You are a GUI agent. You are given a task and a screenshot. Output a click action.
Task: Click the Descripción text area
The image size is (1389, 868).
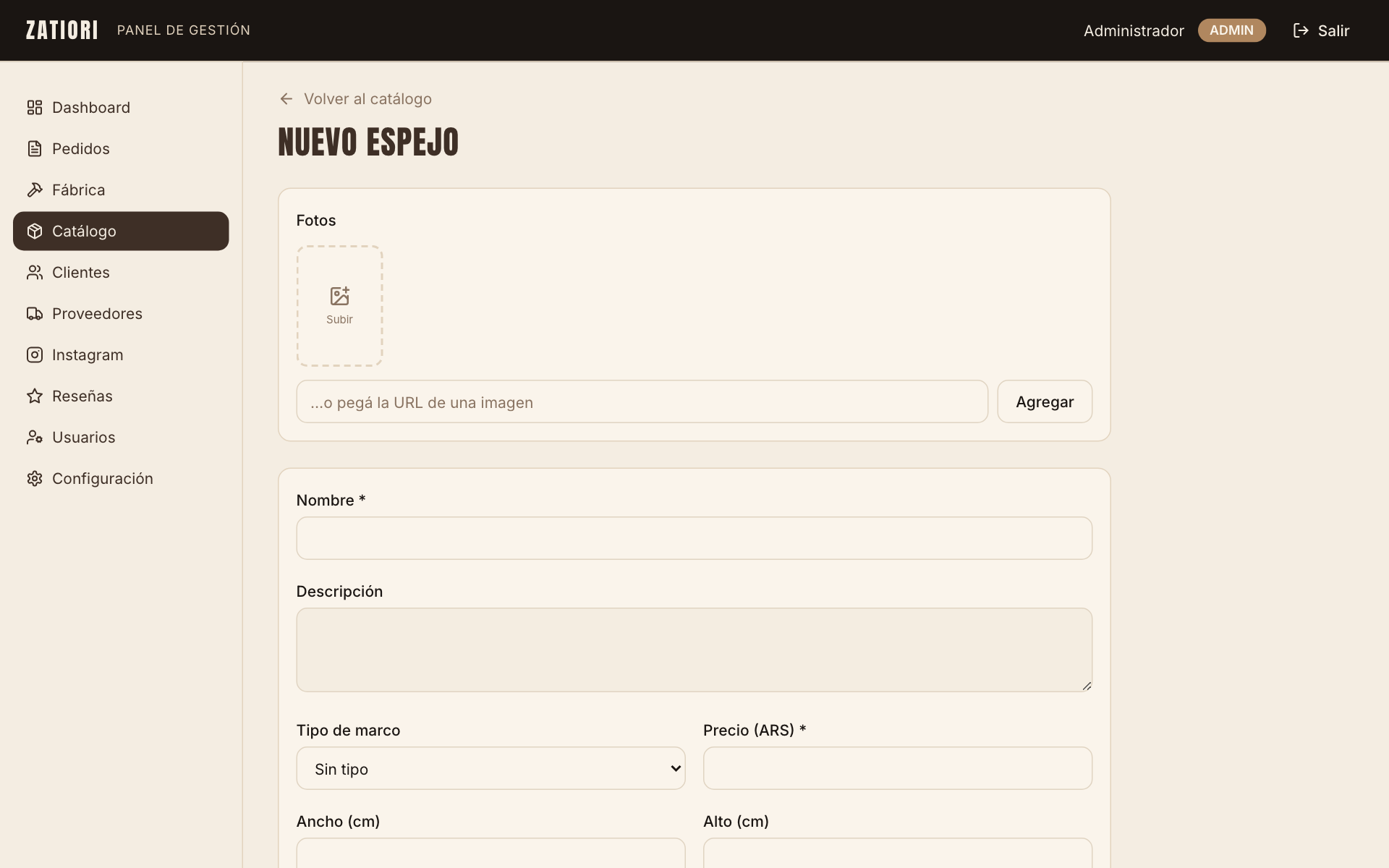click(694, 650)
